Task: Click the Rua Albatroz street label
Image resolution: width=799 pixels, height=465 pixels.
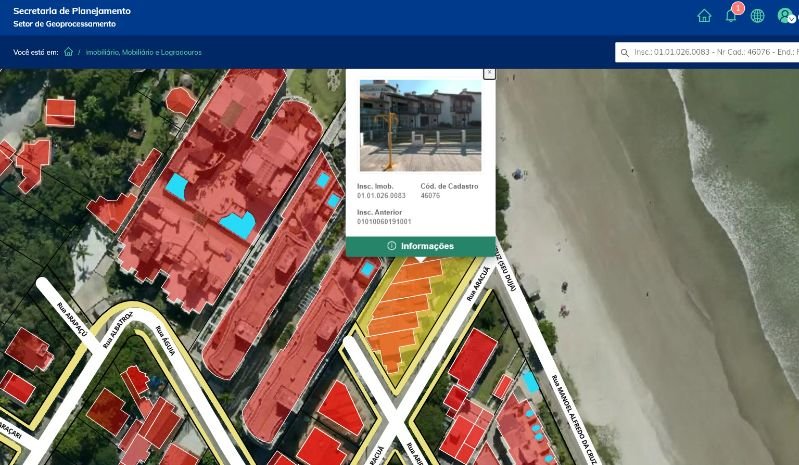Action: [117, 330]
